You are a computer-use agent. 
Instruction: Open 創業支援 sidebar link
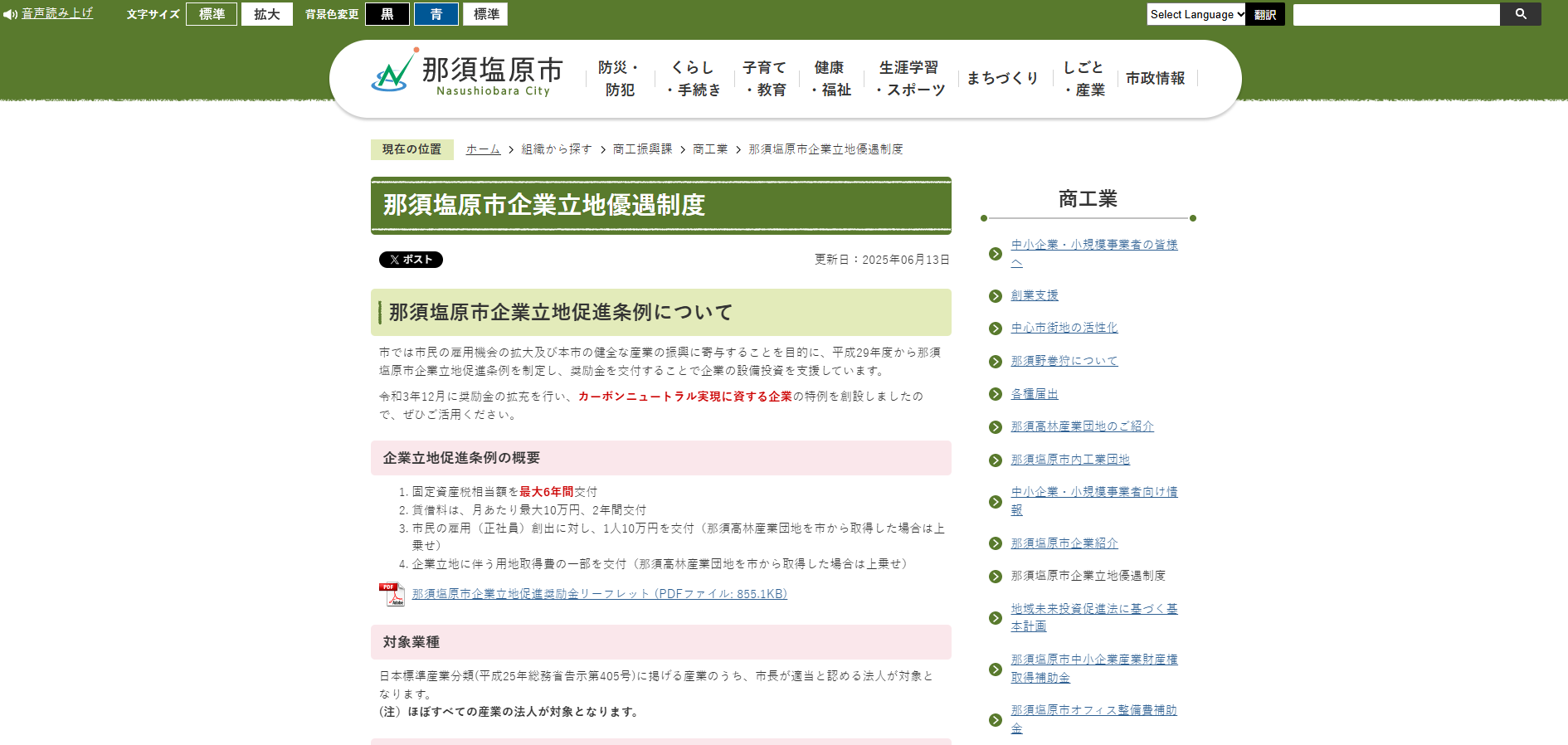point(1035,295)
